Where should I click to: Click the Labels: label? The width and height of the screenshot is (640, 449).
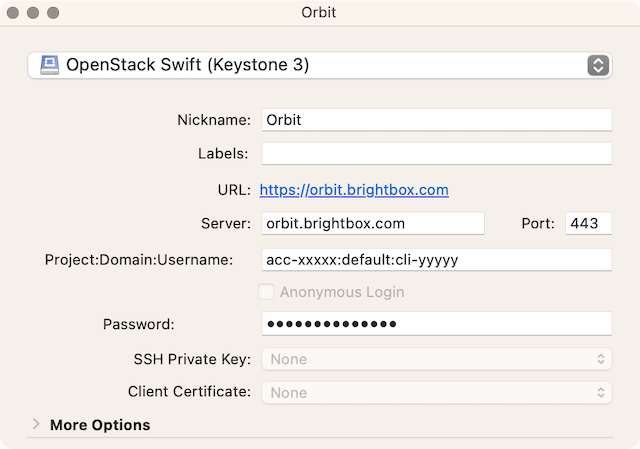(223, 154)
